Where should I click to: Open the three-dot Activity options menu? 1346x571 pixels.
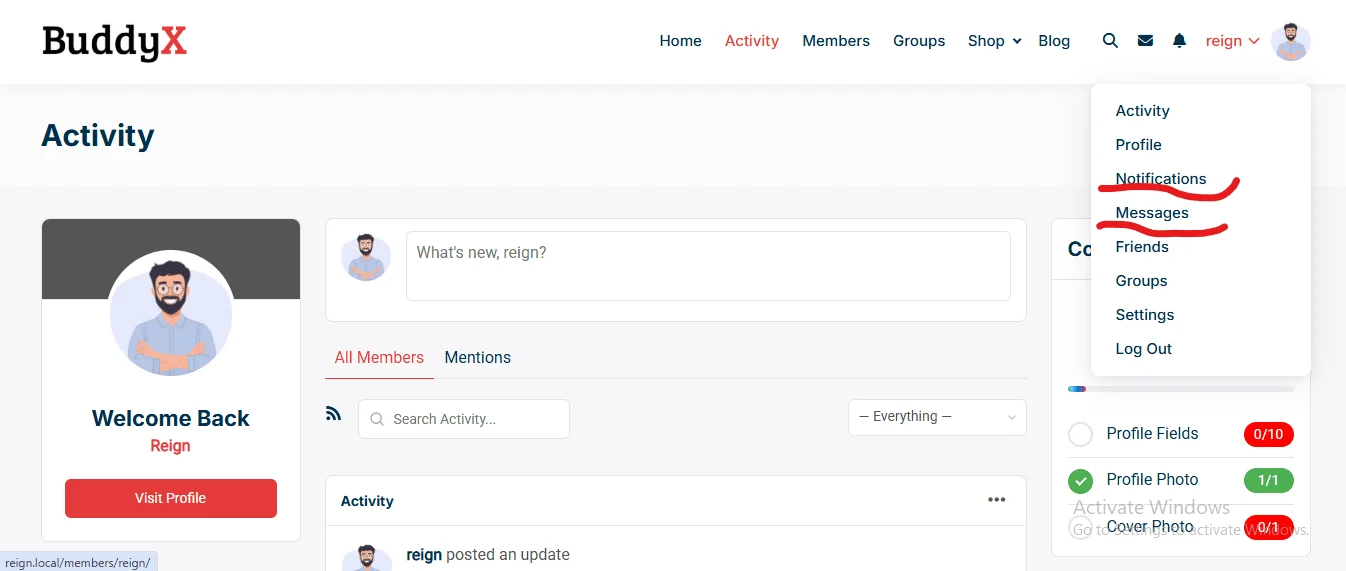(997, 500)
